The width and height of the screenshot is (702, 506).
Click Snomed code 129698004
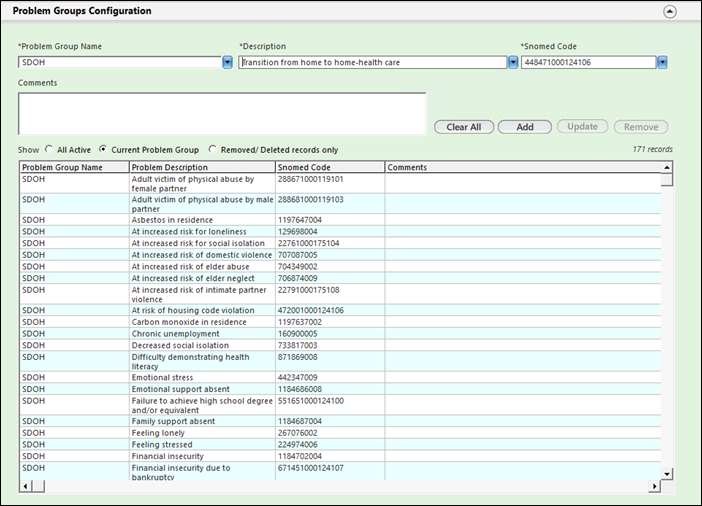click(x=297, y=232)
